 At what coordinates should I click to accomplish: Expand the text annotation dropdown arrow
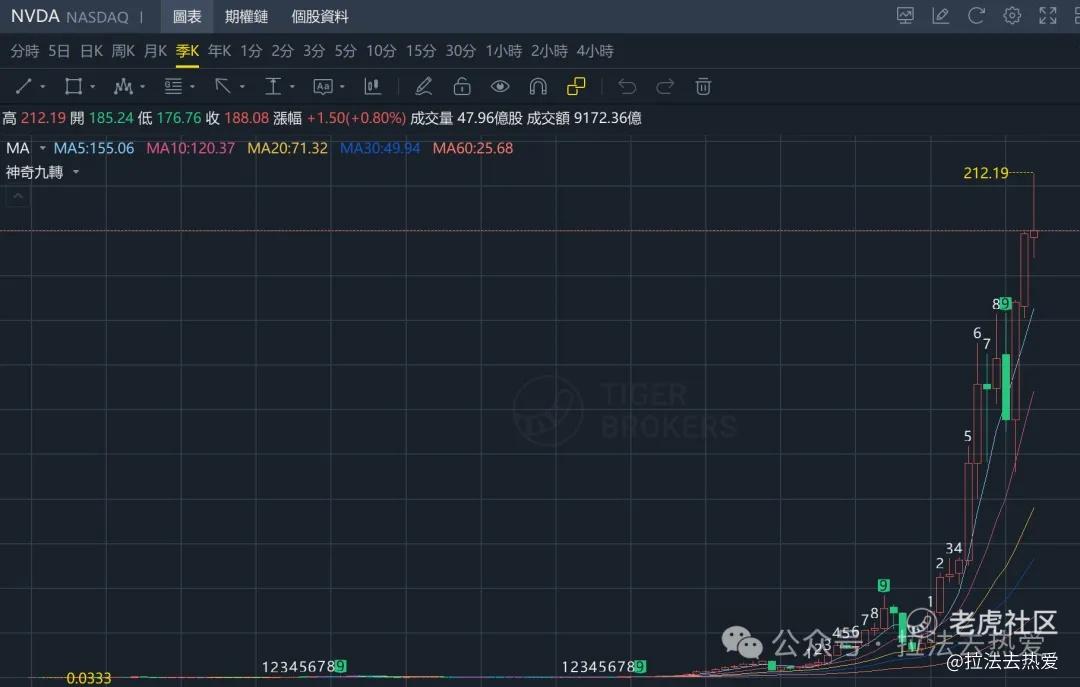click(x=342, y=87)
